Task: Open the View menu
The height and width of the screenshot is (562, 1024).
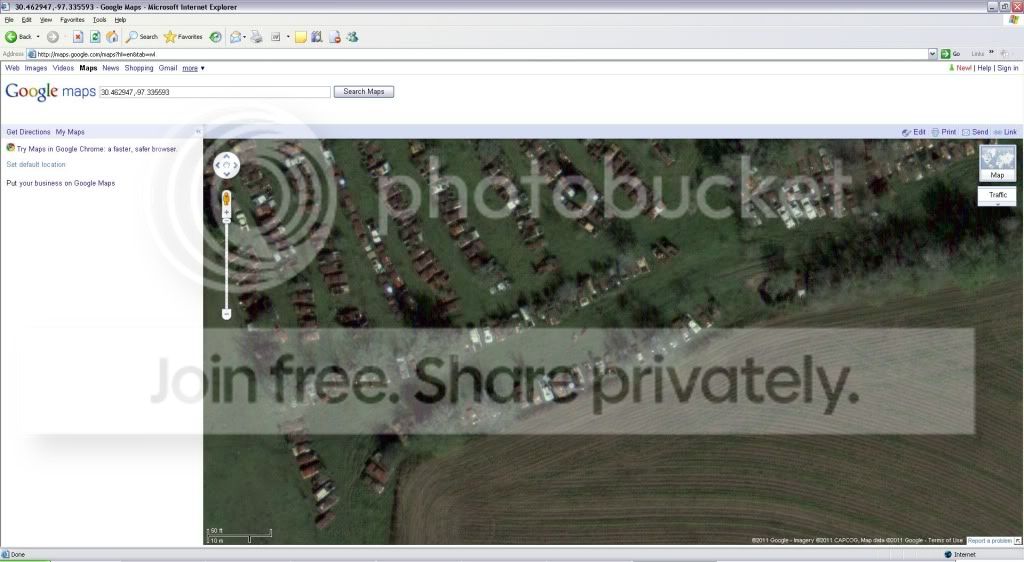Action: [x=46, y=20]
